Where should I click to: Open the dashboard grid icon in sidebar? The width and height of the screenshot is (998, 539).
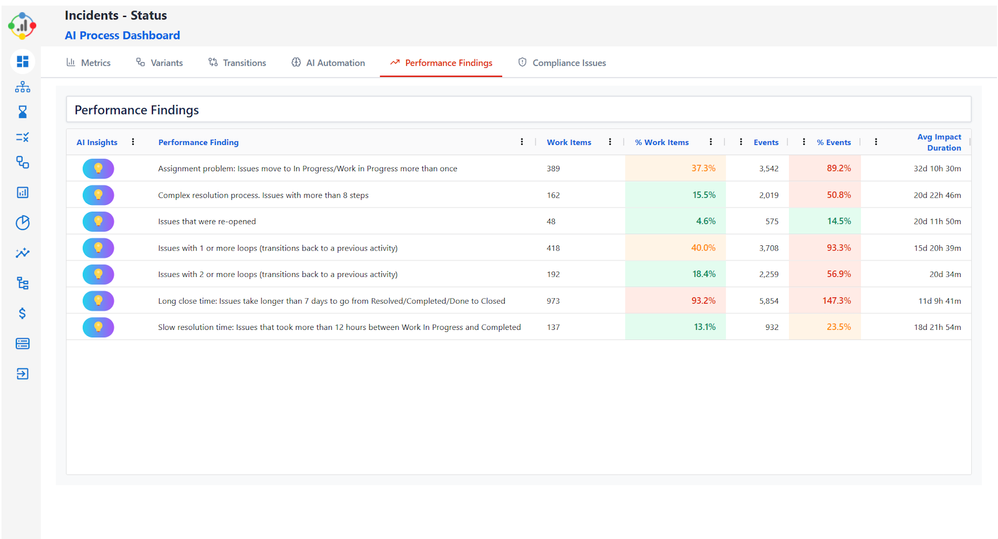(x=22, y=62)
